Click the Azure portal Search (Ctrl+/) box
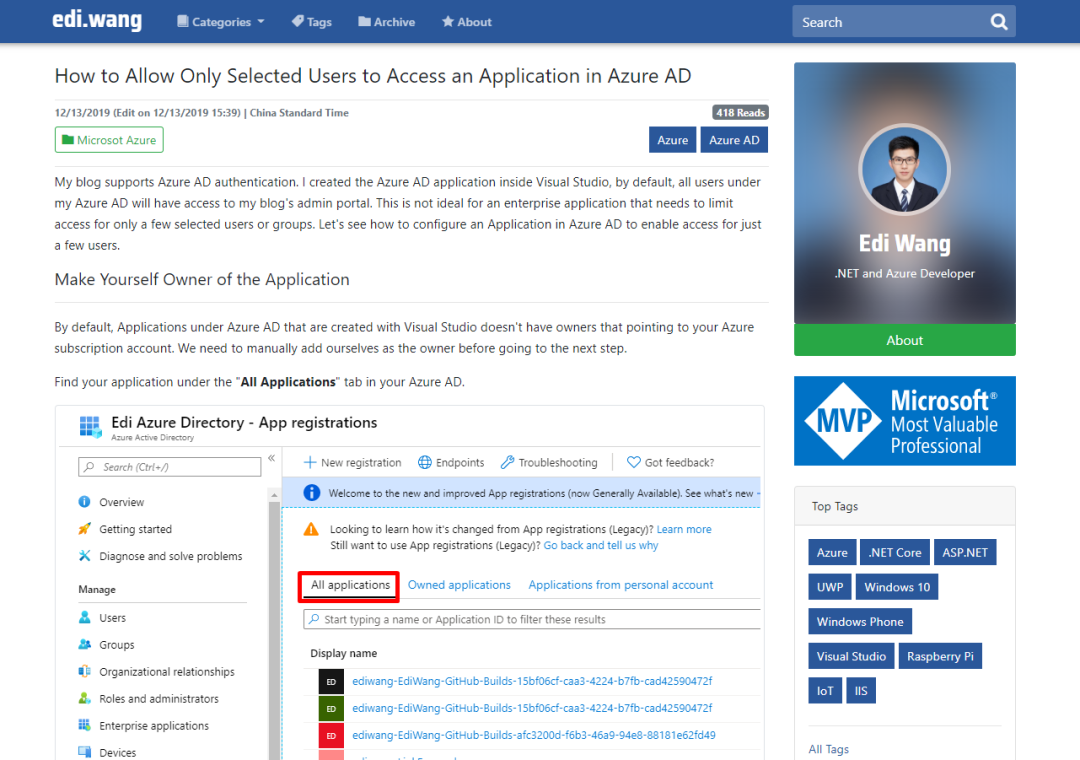This screenshot has width=1080, height=760. [169, 467]
